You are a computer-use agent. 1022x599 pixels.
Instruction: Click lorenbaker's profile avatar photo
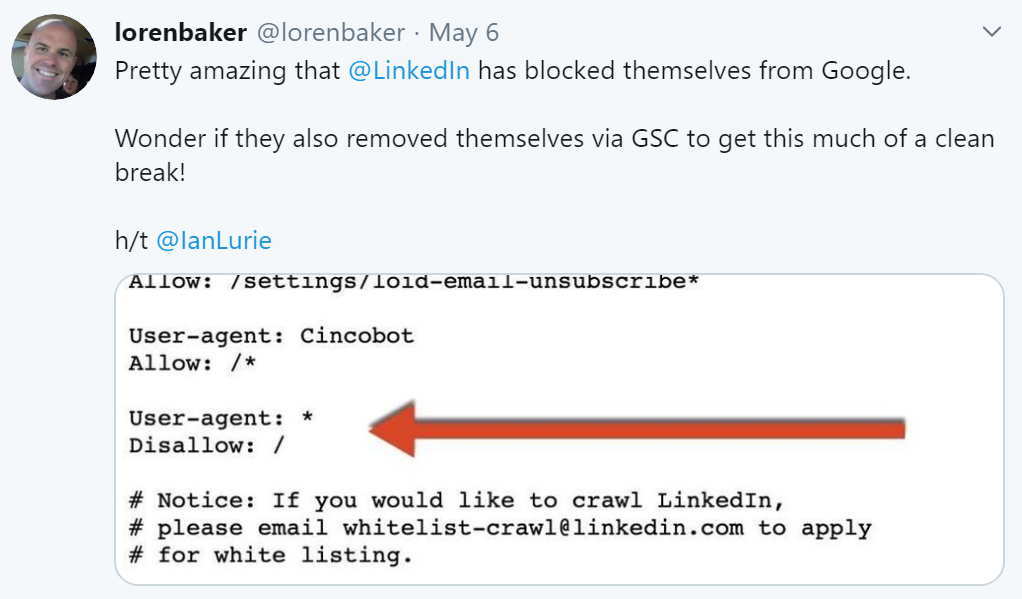click(x=54, y=57)
